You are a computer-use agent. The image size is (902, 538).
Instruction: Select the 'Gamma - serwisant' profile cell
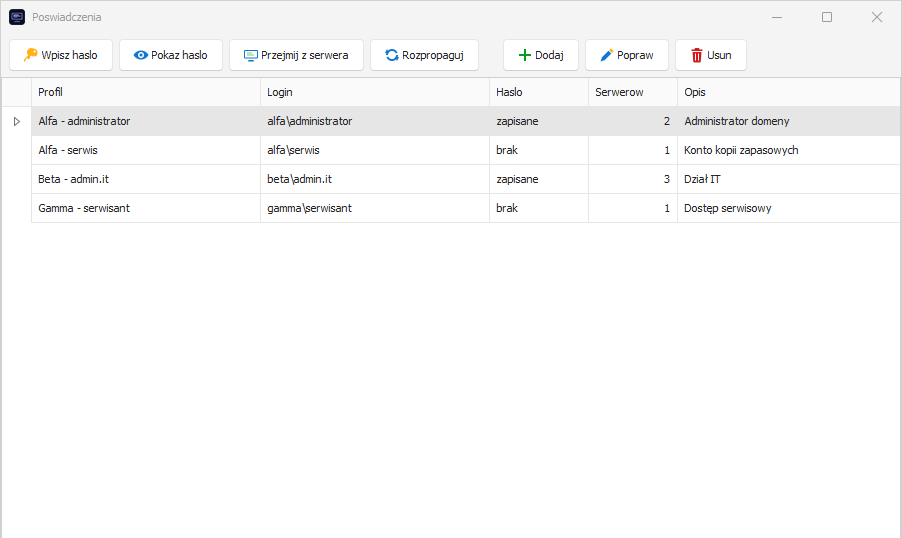point(146,208)
